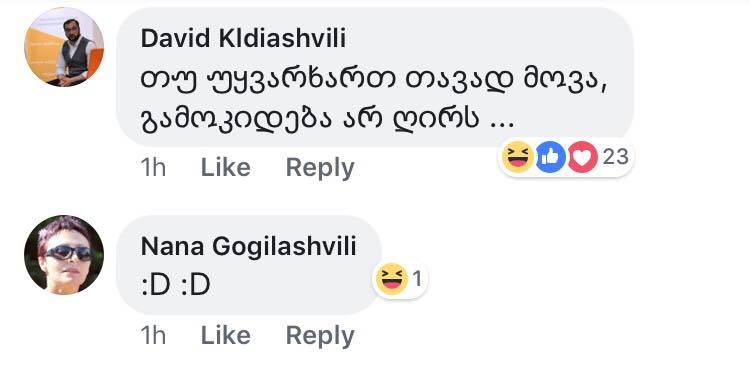Viewport: 750px width, 375px height.
Task: Reply to David Kldiashvili's comment
Action: (320, 168)
